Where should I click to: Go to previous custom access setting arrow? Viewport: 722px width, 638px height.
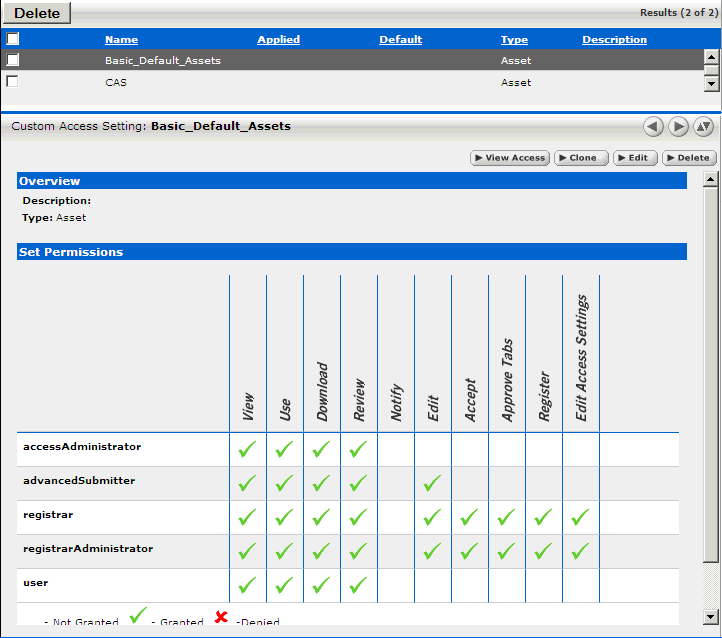tap(653, 127)
